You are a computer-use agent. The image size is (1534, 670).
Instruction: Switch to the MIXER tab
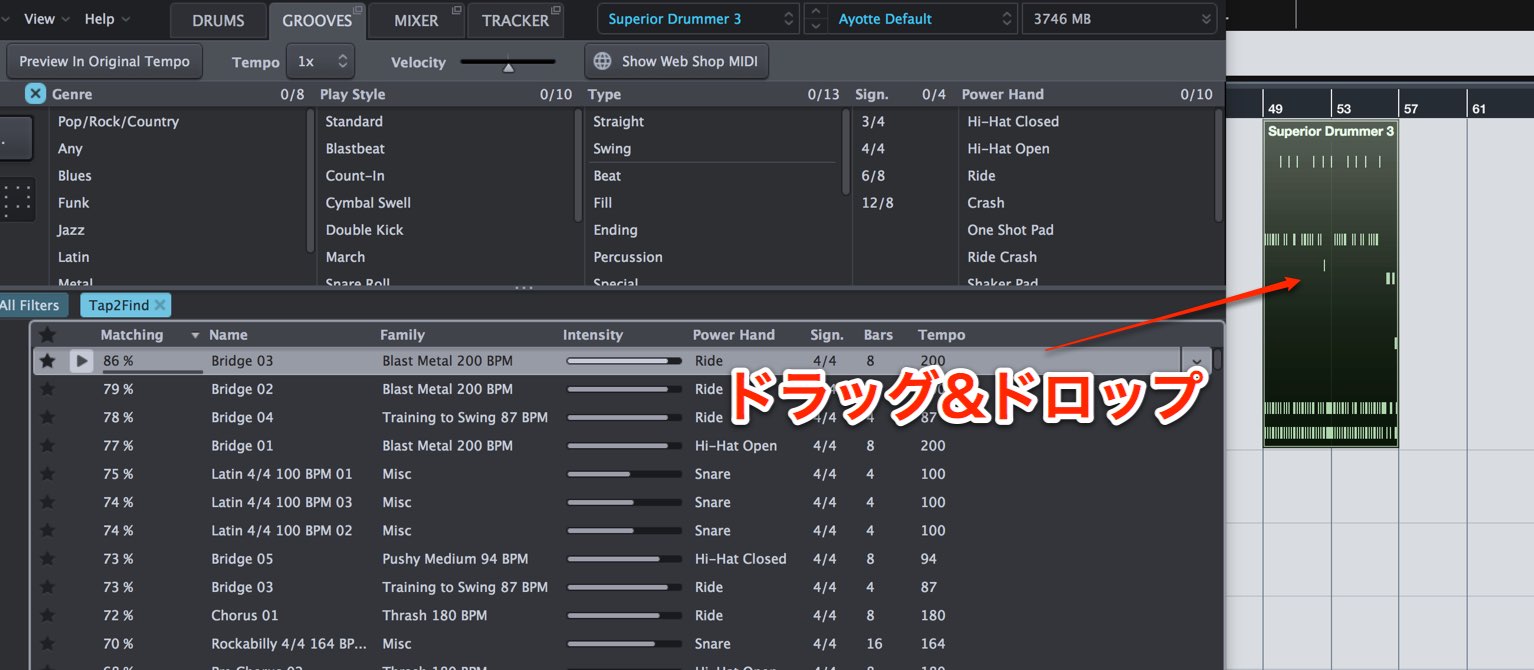[x=416, y=20]
